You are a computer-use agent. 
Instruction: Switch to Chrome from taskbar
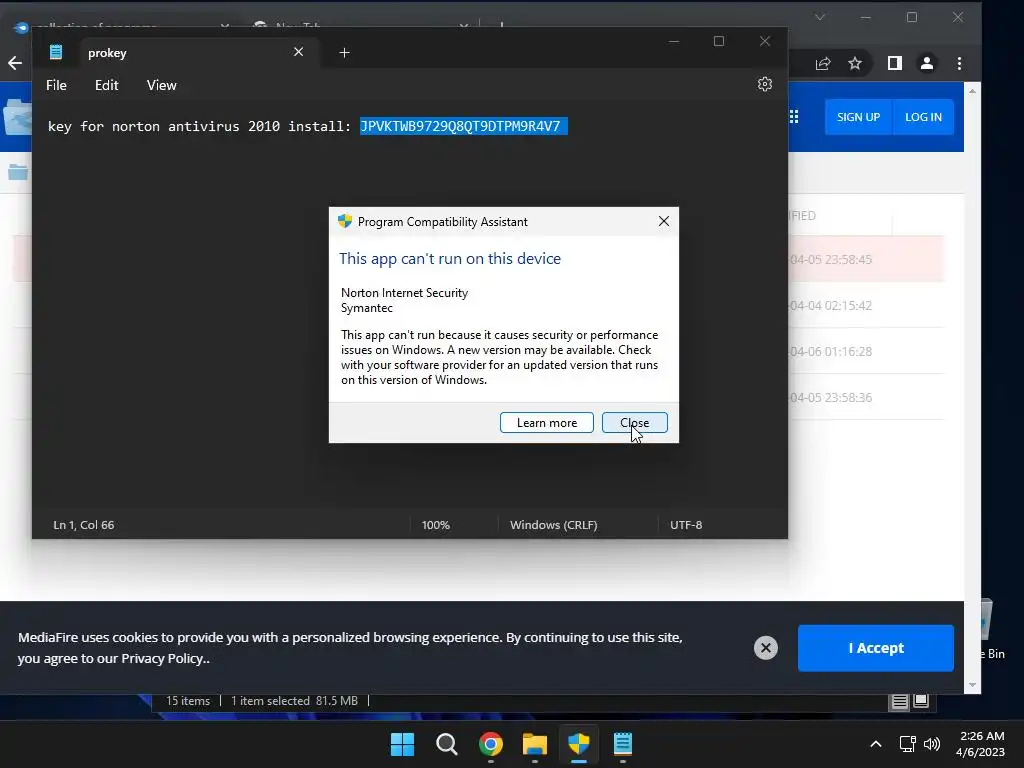pos(490,744)
